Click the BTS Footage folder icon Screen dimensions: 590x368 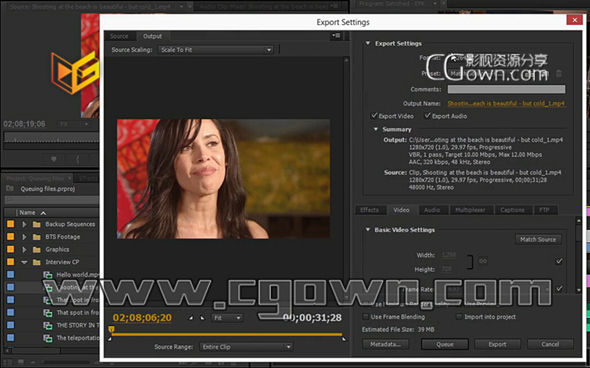(36, 237)
